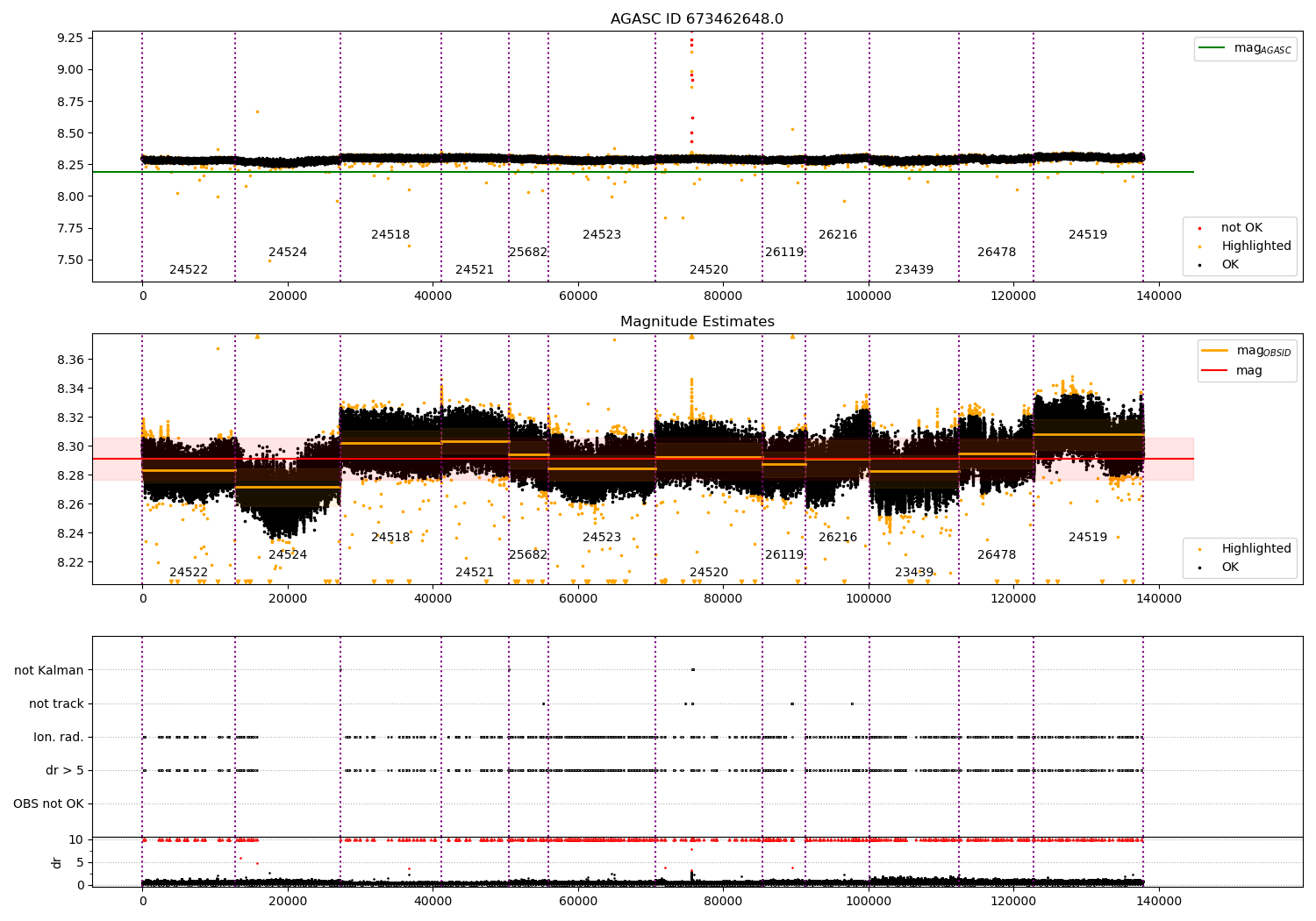1316x921 pixels.
Task: Click obsid label 24522 in the top plot
Action: tap(189, 269)
